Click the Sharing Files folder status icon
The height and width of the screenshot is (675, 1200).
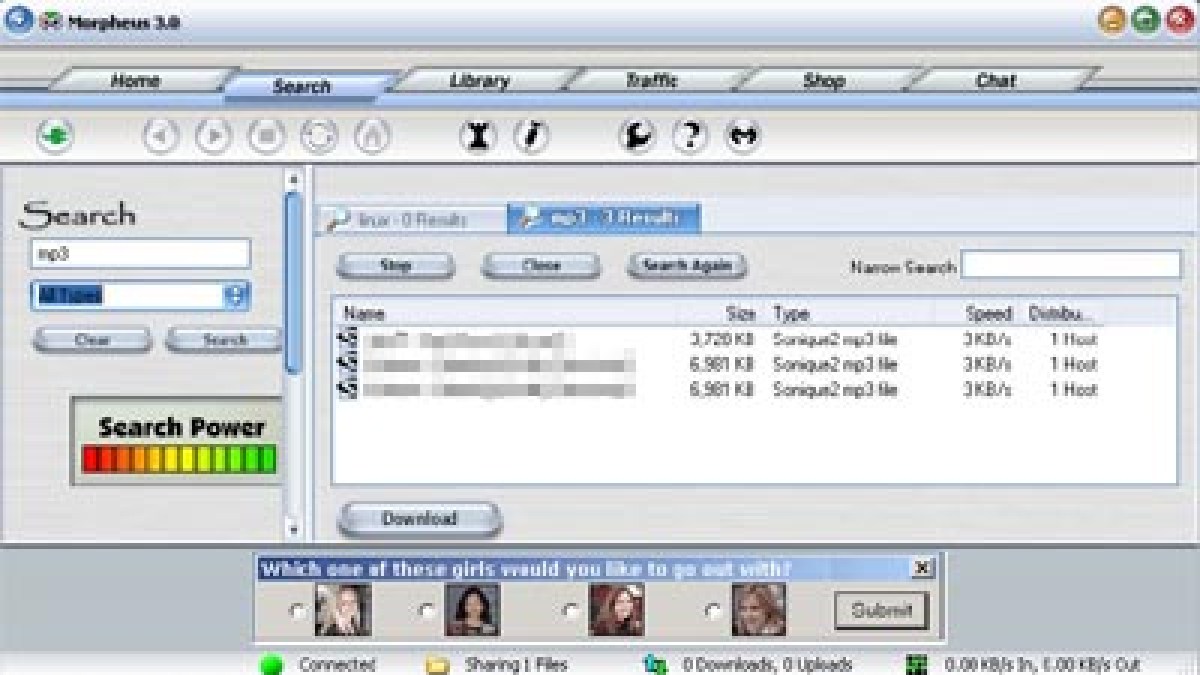pyautogui.click(x=437, y=664)
